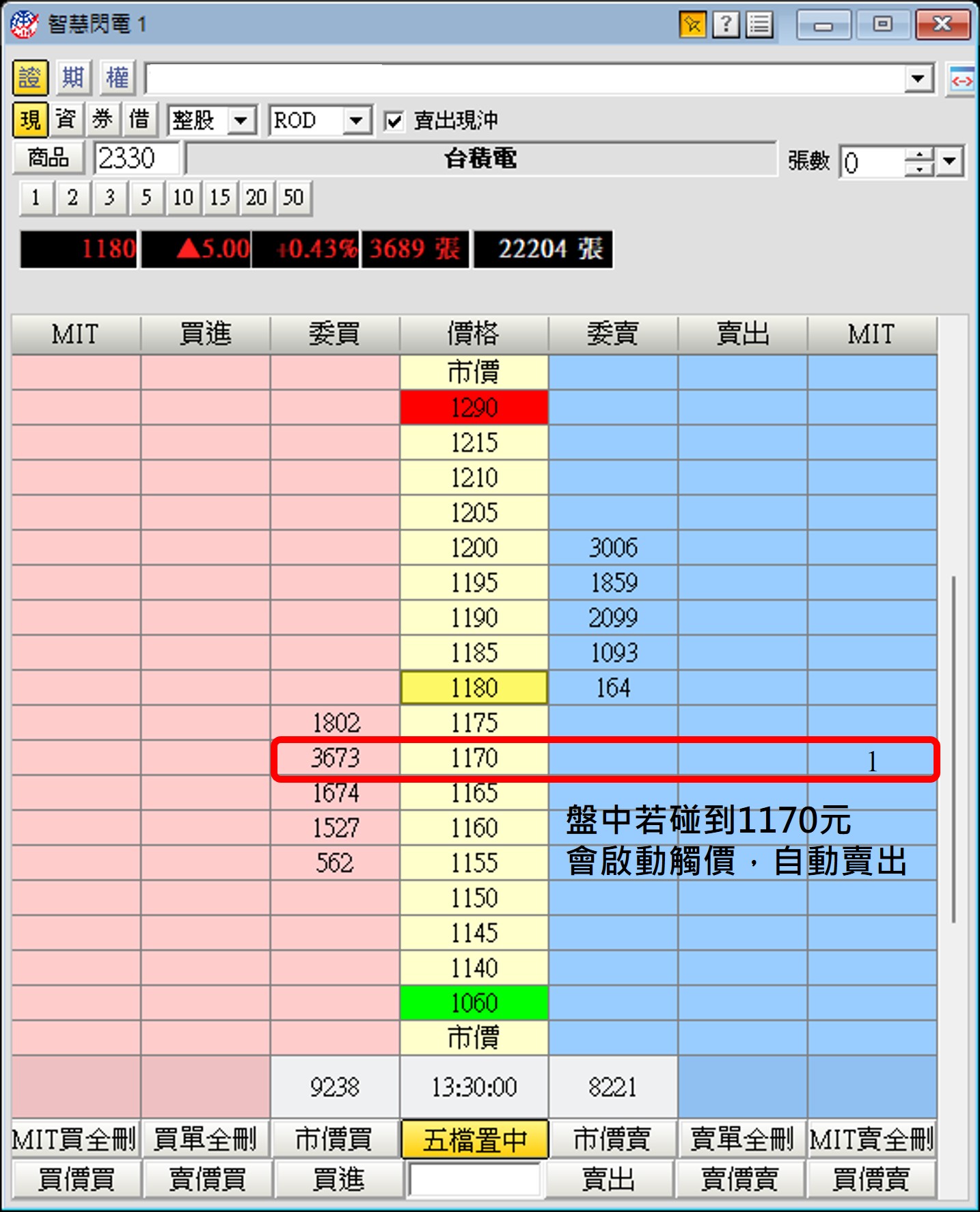Select the 資 margin trade type
Screen dimensions: 980x1212
pyautogui.click(x=66, y=120)
